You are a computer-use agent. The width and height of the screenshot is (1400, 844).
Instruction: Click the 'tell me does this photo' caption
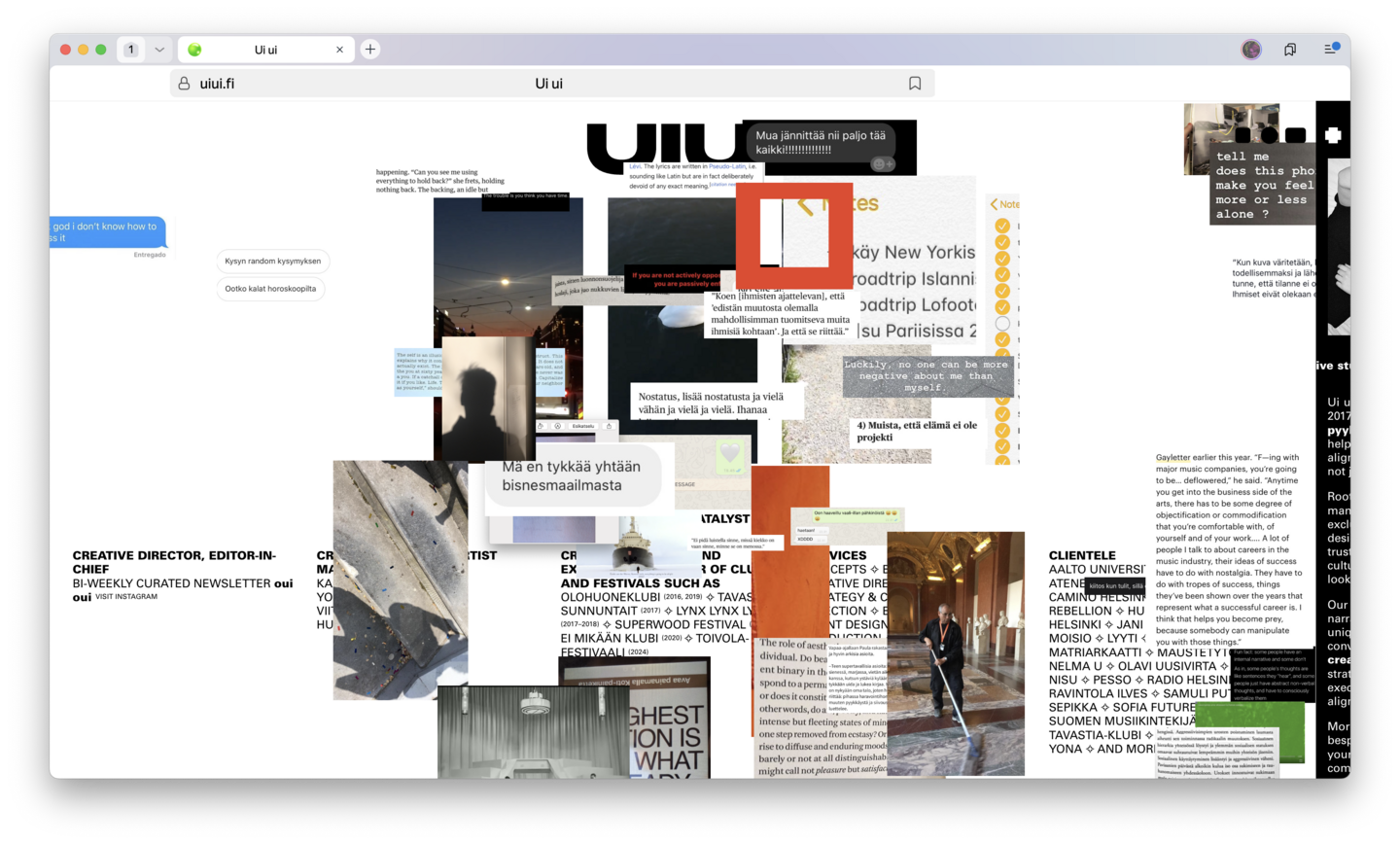[x=1264, y=185]
